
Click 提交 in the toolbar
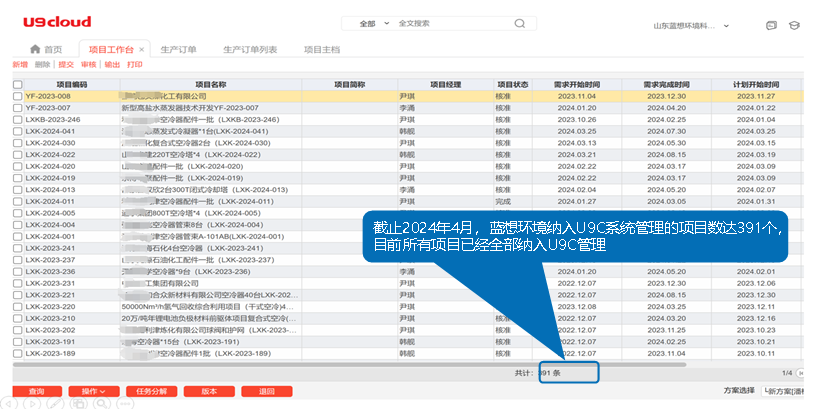[66, 65]
